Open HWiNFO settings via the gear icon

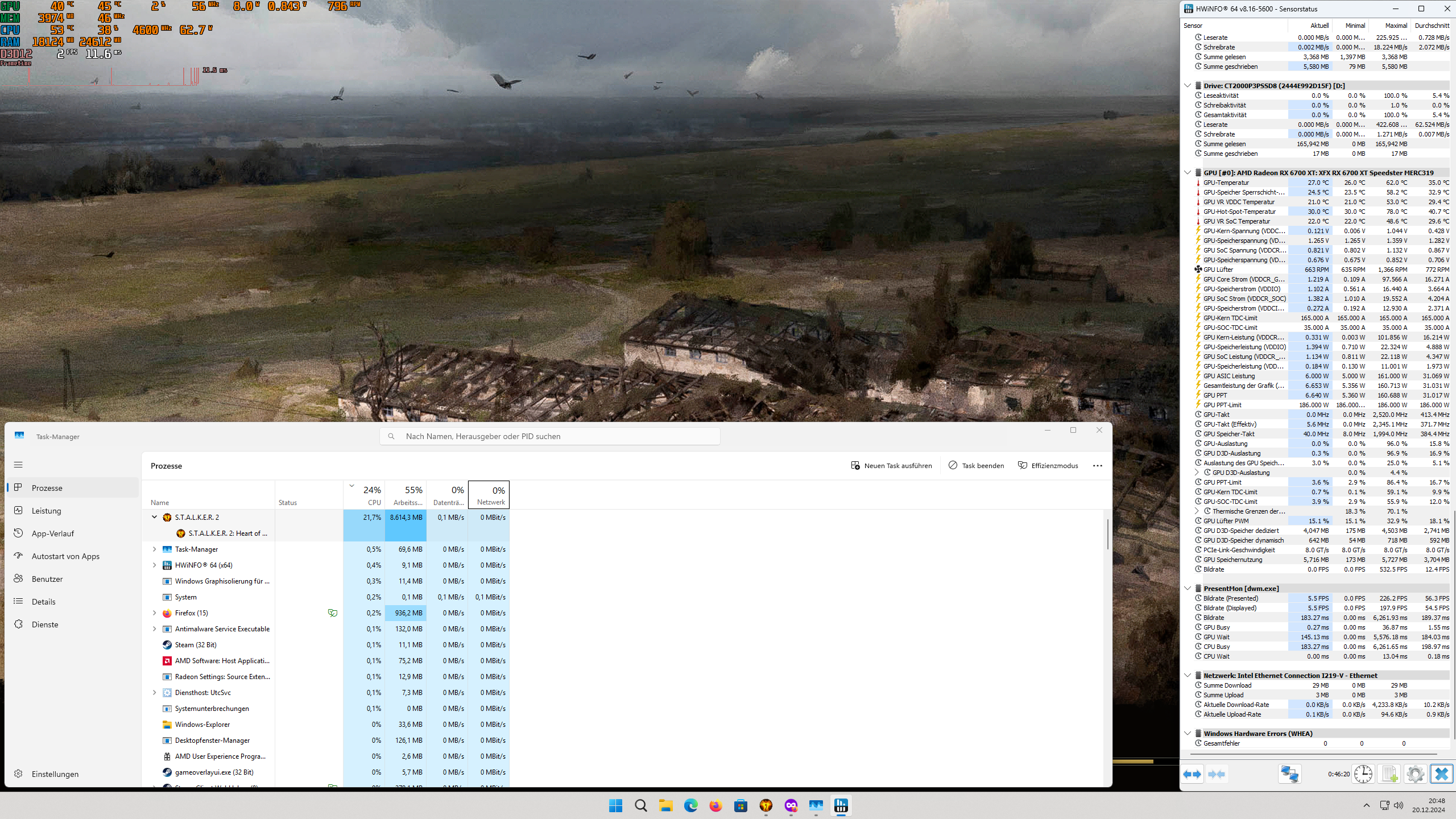coord(1414,774)
